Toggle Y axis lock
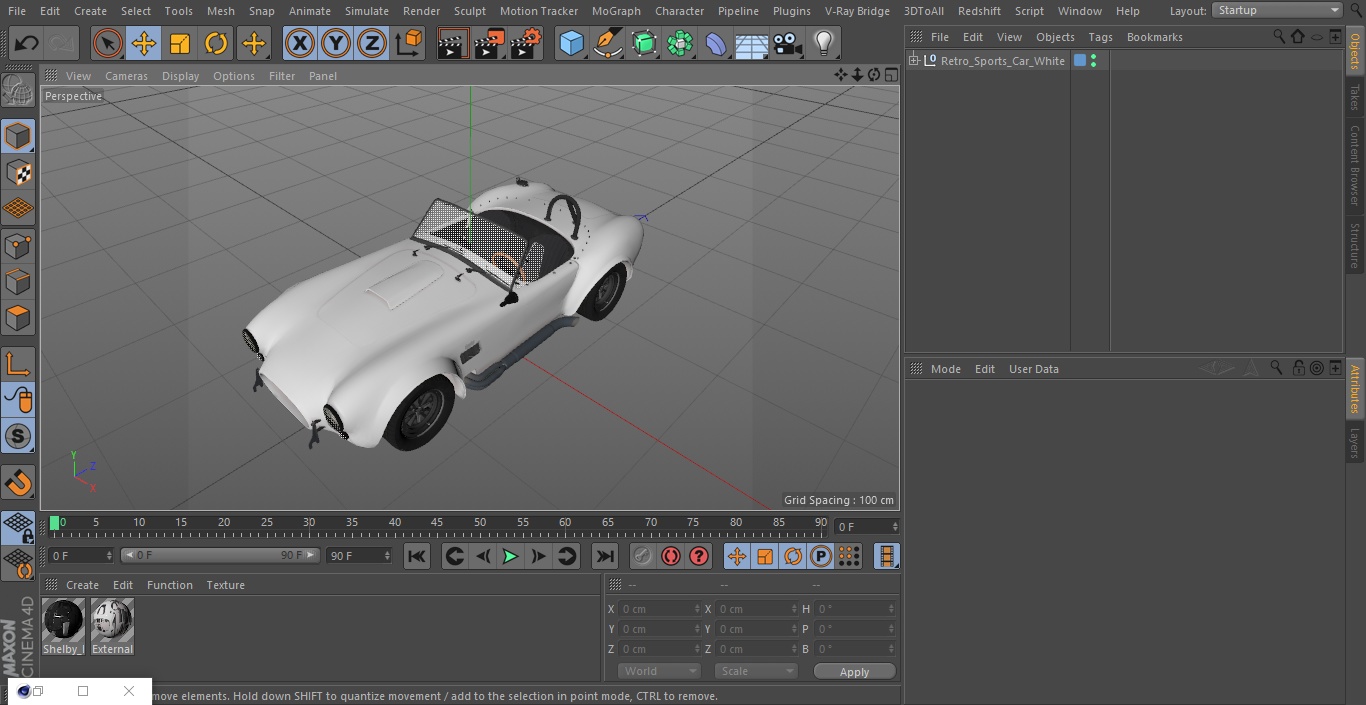The width and height of the screenshot is (1366, 705). coord(336,43)
